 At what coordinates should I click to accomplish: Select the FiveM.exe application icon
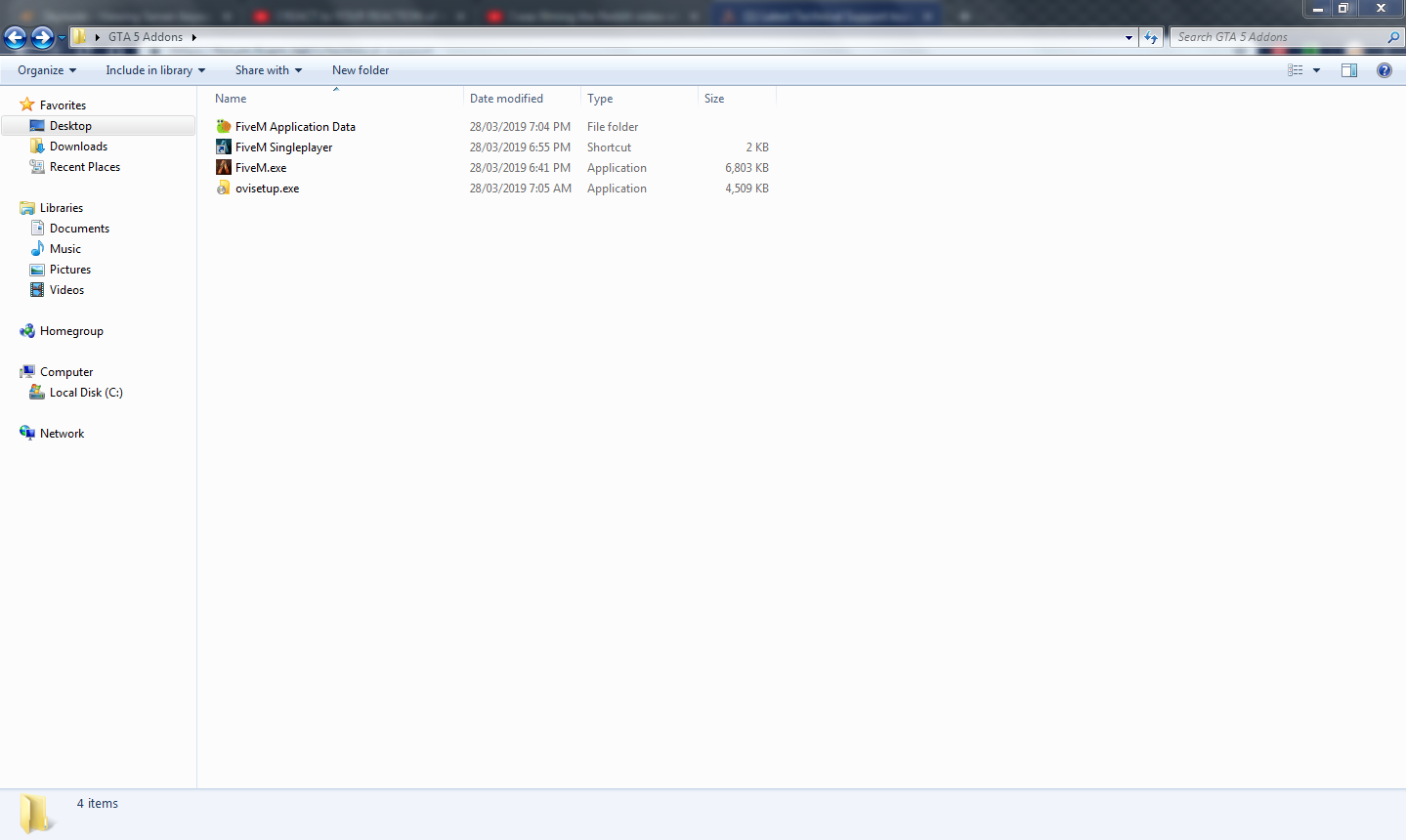click(224, 168)
